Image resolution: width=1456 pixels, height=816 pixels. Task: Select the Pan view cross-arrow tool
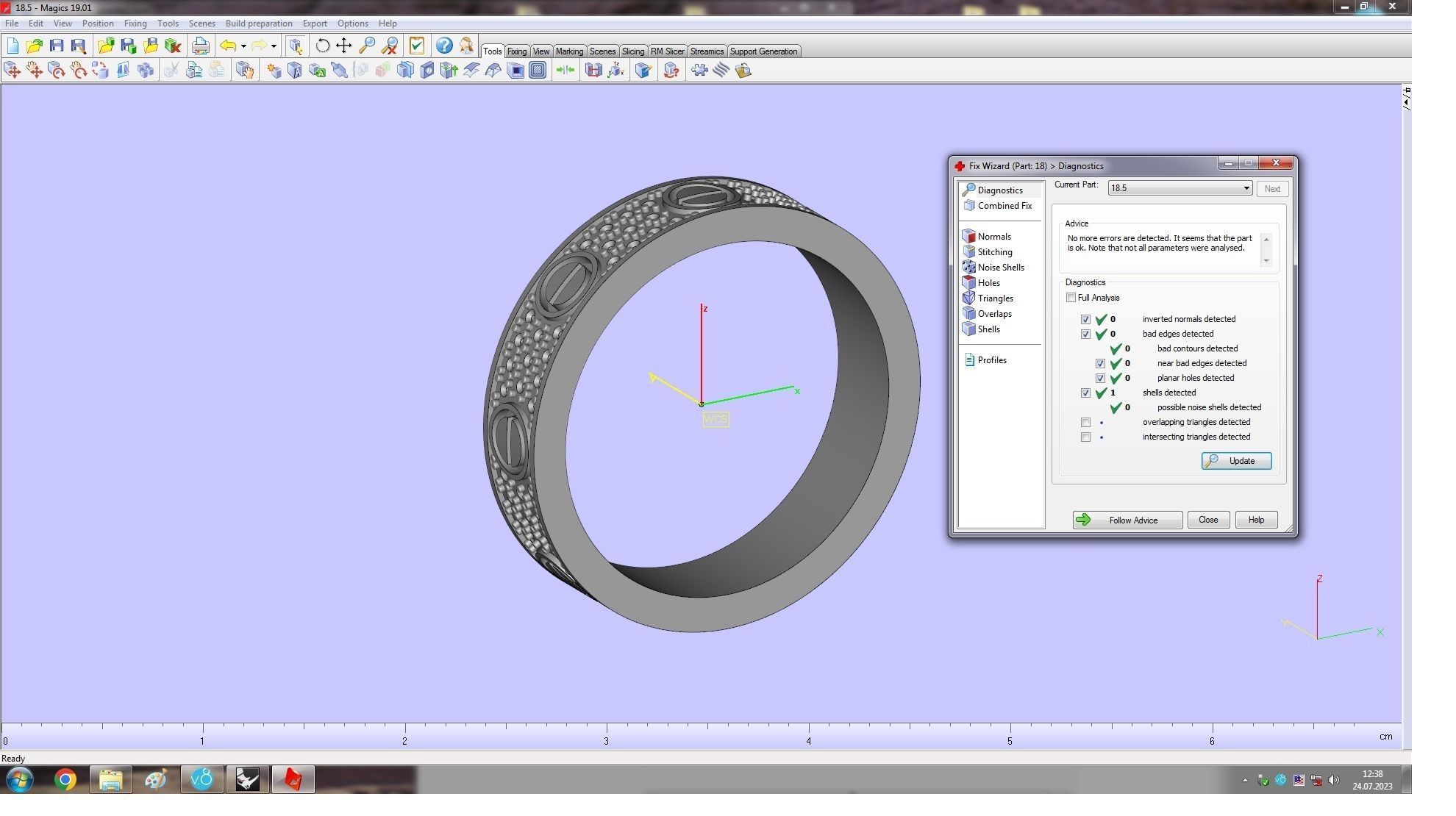[343, 46]
